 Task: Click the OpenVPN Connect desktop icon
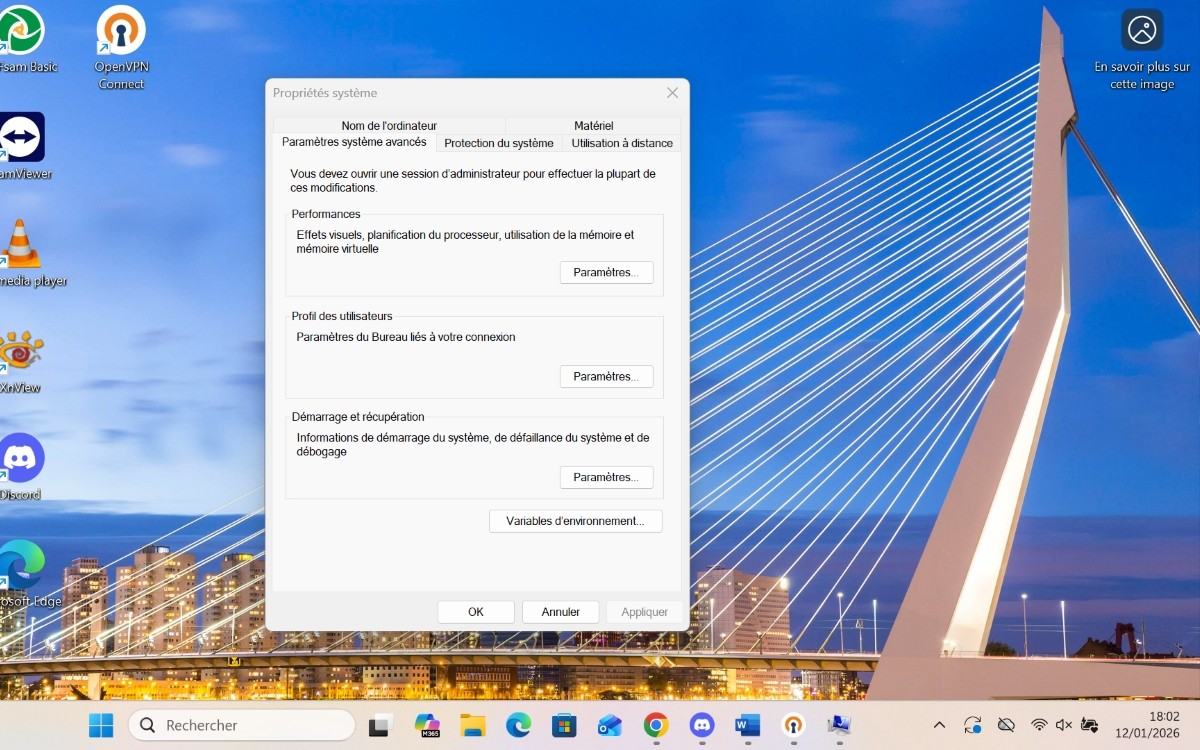coord(121,32)
